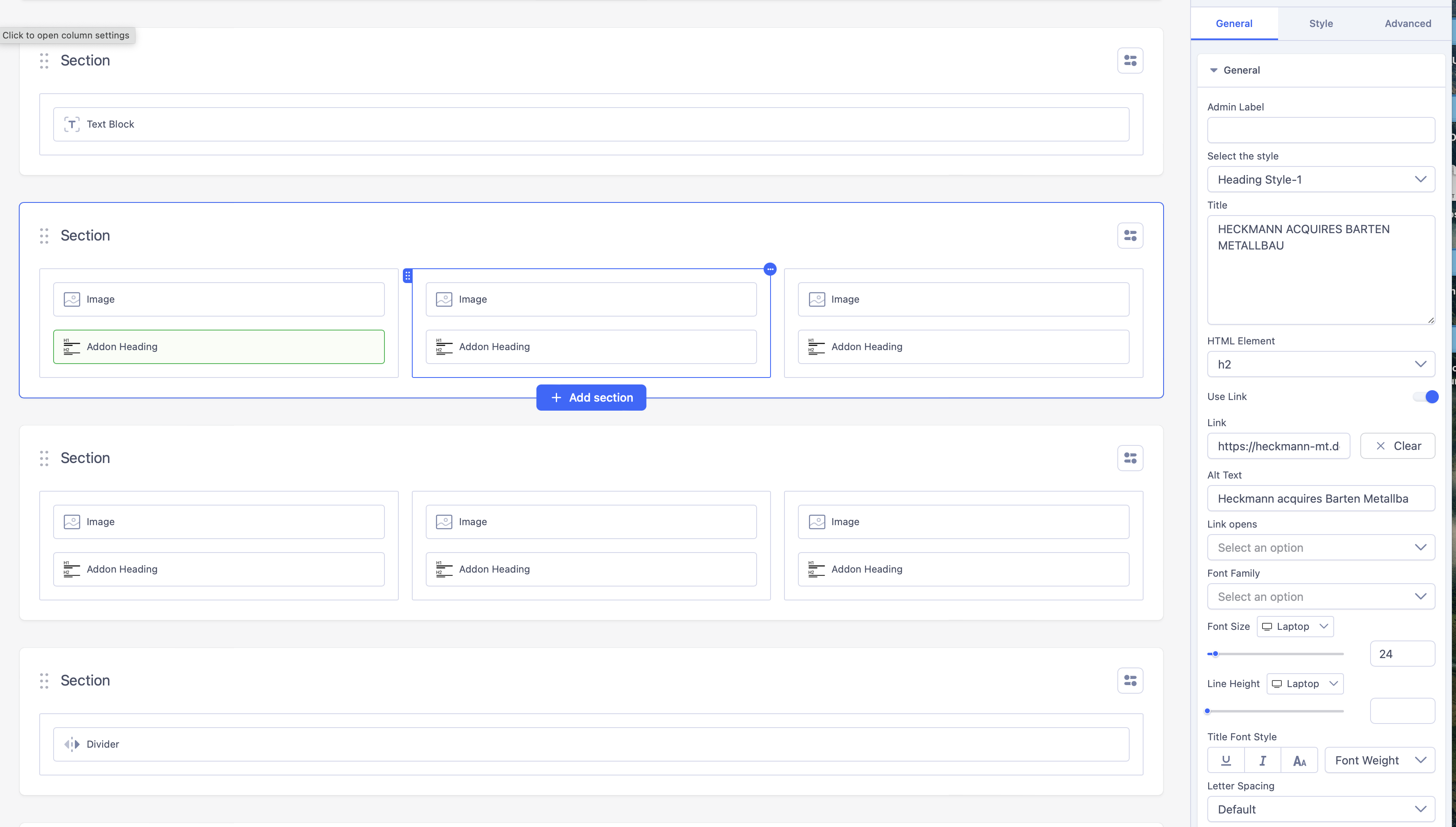Toggle underline in Title Font Style
Viewport: 1456px width, 827px height.
point(1225,760)
